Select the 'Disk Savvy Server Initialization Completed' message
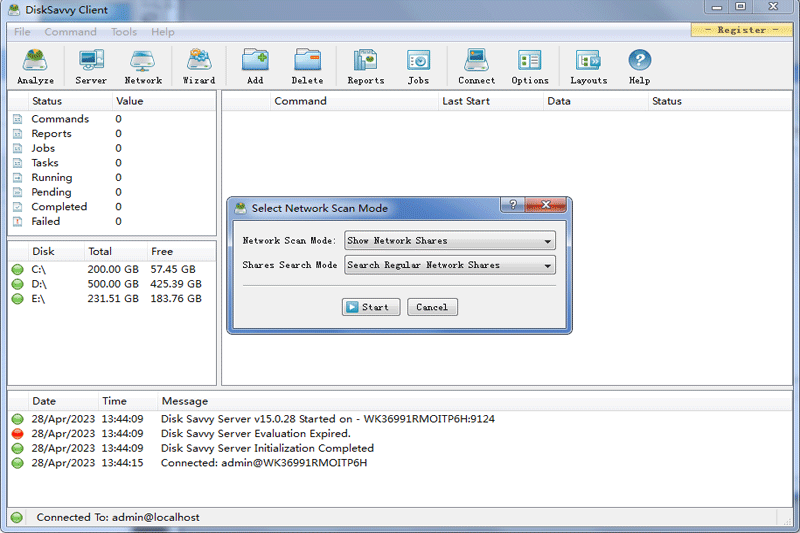Image resolution: width=800 pixels, height=533 pixels. (267, 448)
